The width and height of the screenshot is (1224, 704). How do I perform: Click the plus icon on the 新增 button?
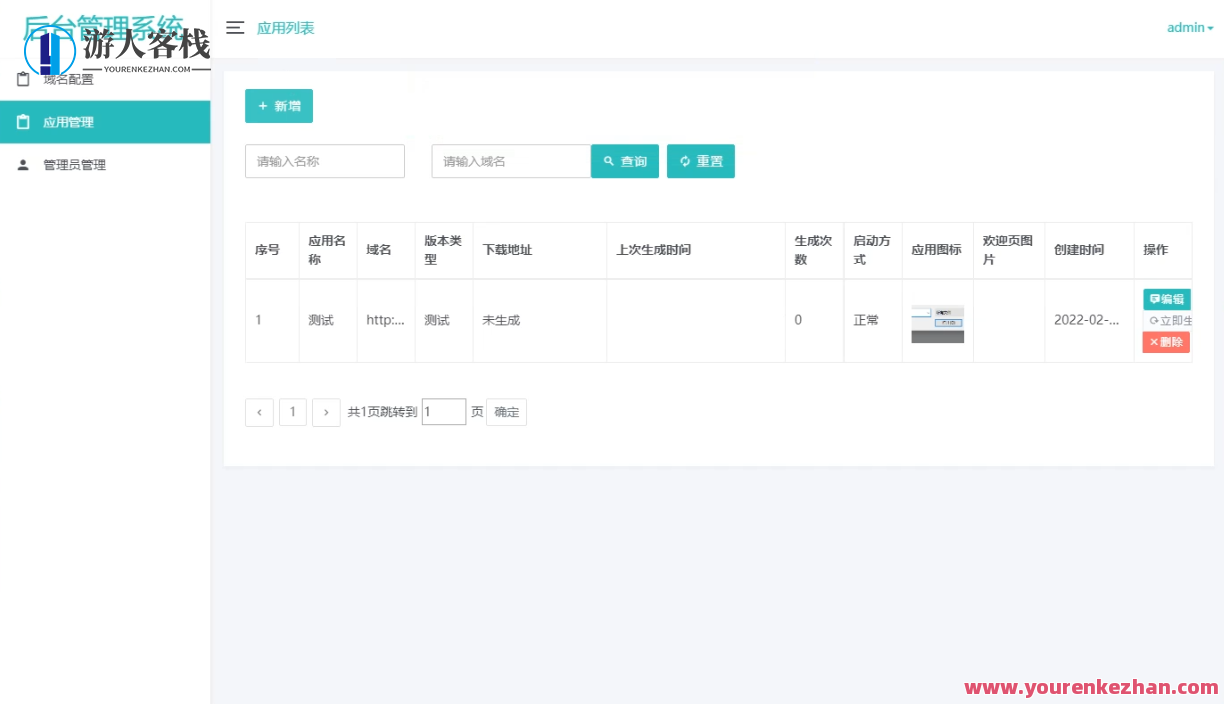[264, 104]
